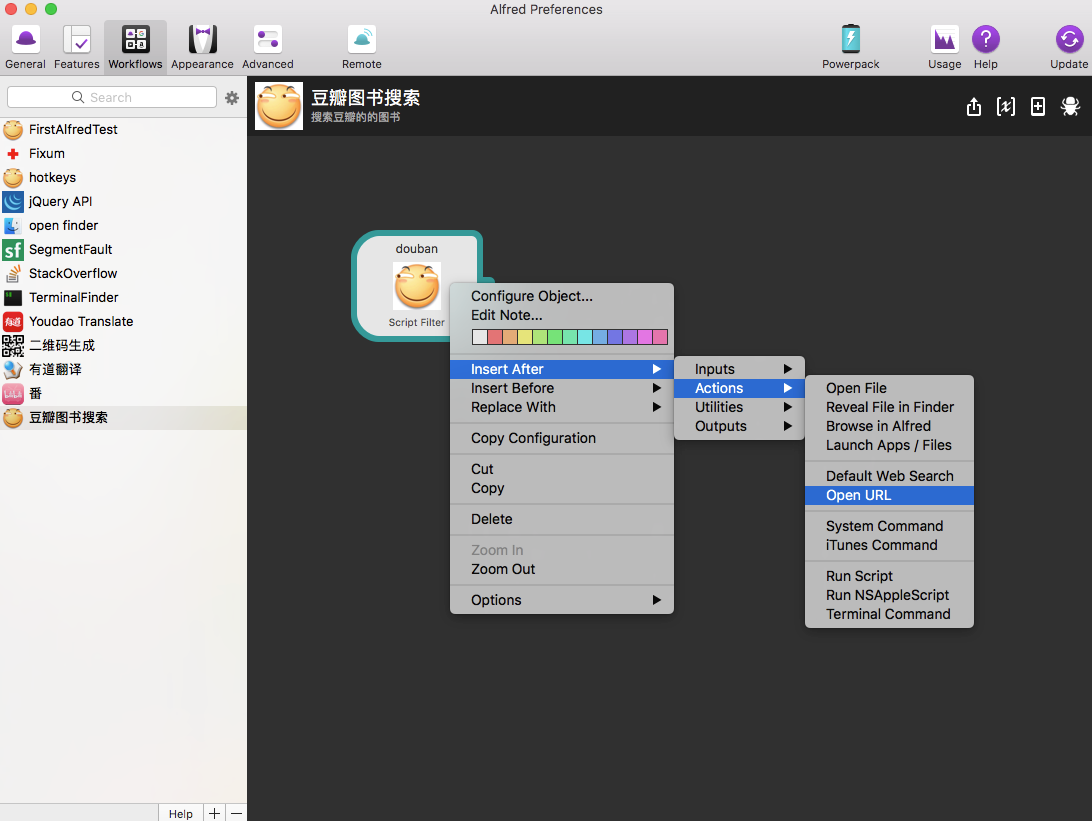Select the 番 workflow

123,393
